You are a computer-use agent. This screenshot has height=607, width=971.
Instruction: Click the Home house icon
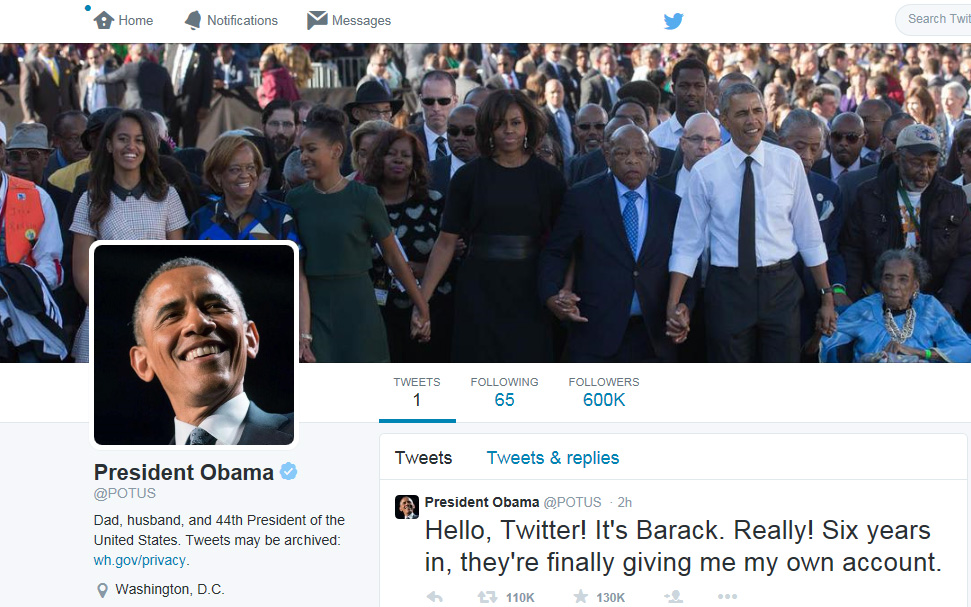click(x=103, y=20)
